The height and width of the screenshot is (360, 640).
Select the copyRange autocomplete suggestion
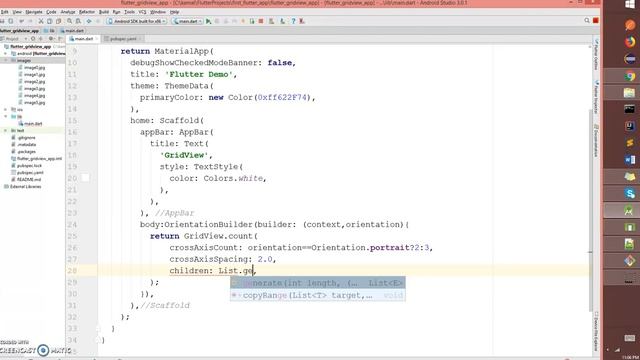318,295
